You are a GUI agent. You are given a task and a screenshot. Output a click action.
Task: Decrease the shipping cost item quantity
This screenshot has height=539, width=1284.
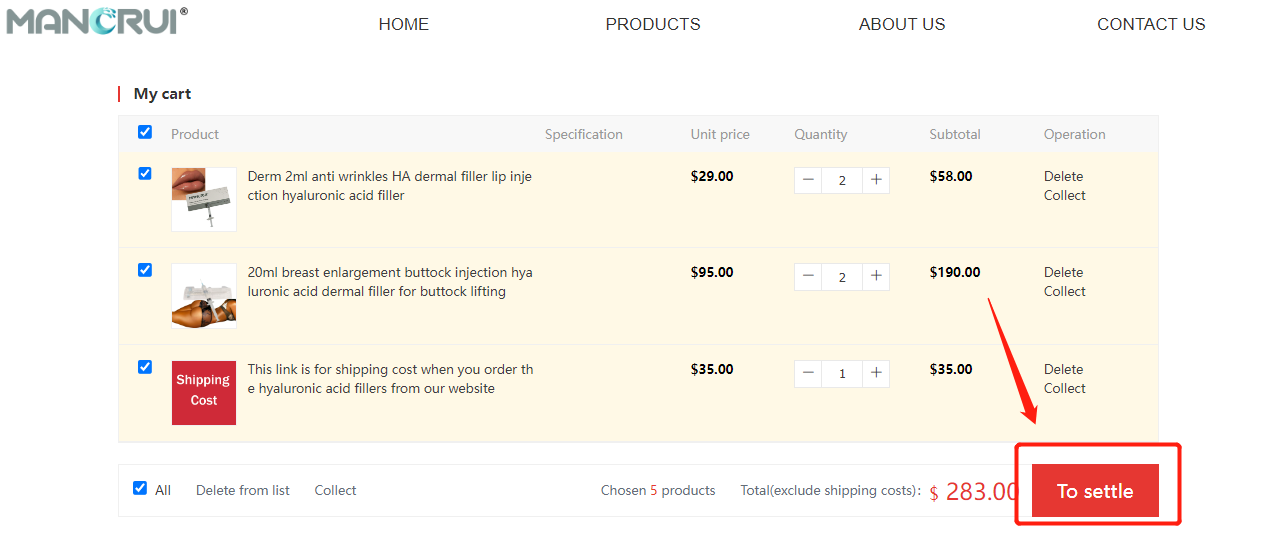point(808,373)
